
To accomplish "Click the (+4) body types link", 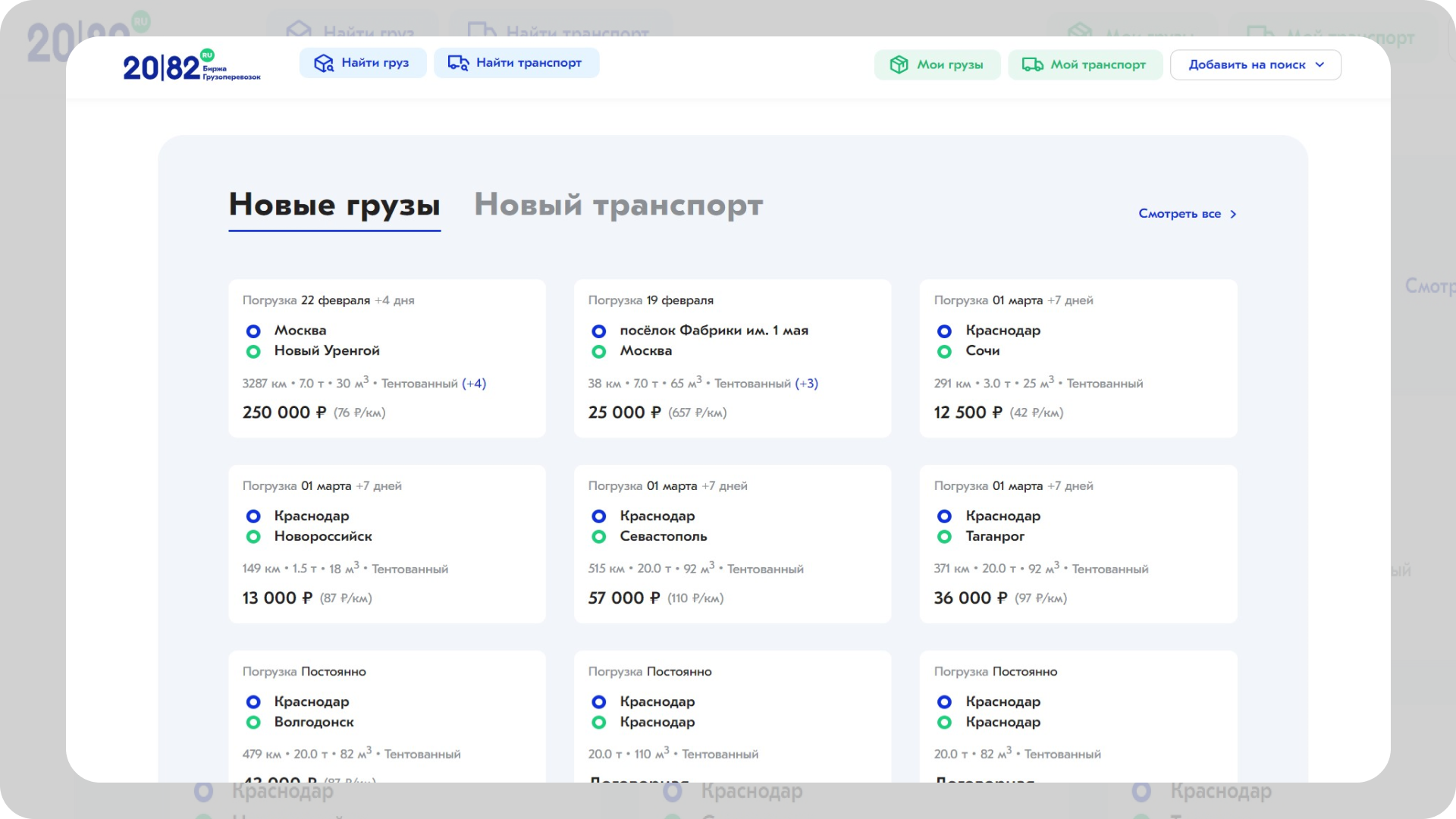I will 474,384.
